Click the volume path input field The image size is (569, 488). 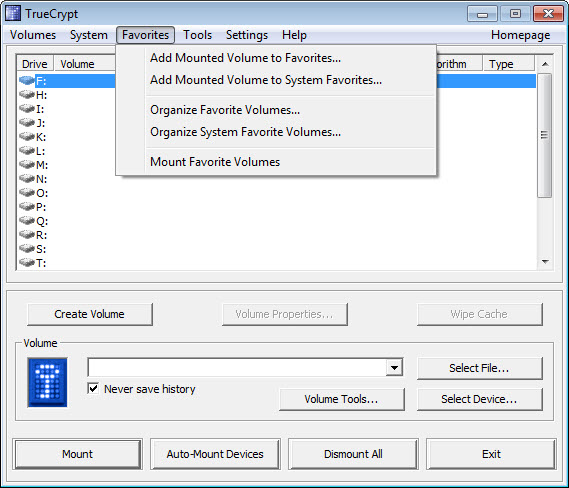click(237, 368)
